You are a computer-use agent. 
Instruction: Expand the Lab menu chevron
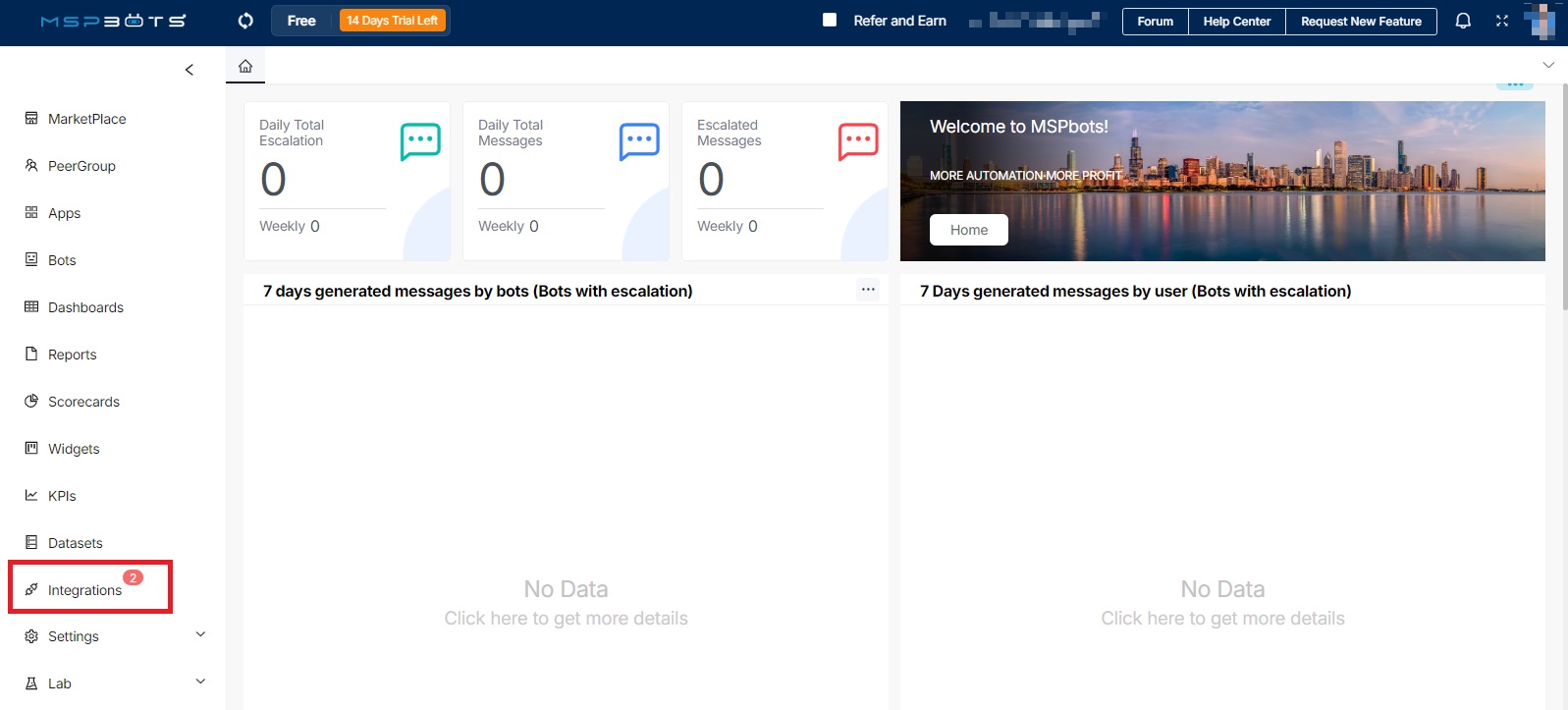pyautogui.click(x=200, y=682)
